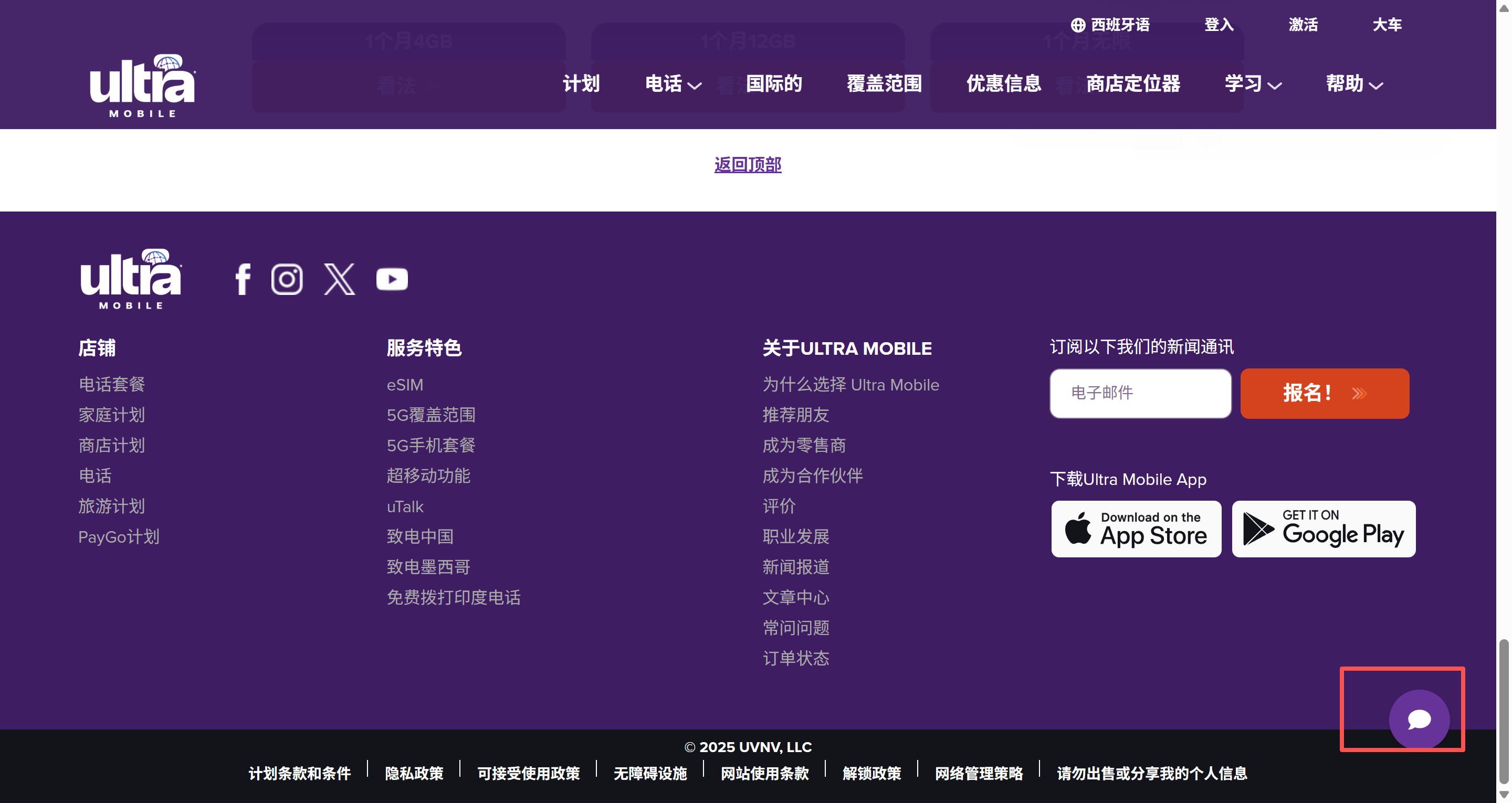Open the Facebook social icon
Screen dimensions: 1512x803
tap(243, 279)
